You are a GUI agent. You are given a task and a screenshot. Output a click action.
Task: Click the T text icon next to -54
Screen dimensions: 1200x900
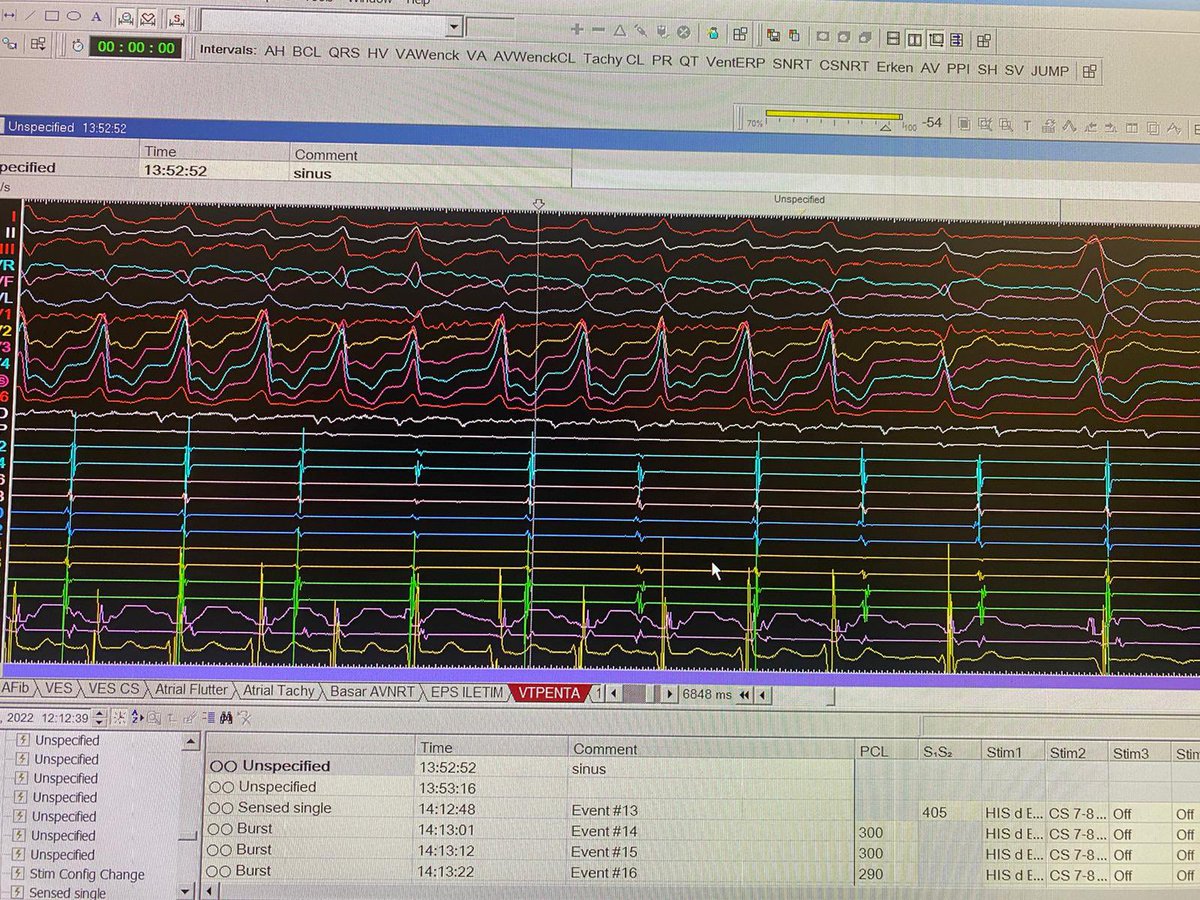point(1027,125)
